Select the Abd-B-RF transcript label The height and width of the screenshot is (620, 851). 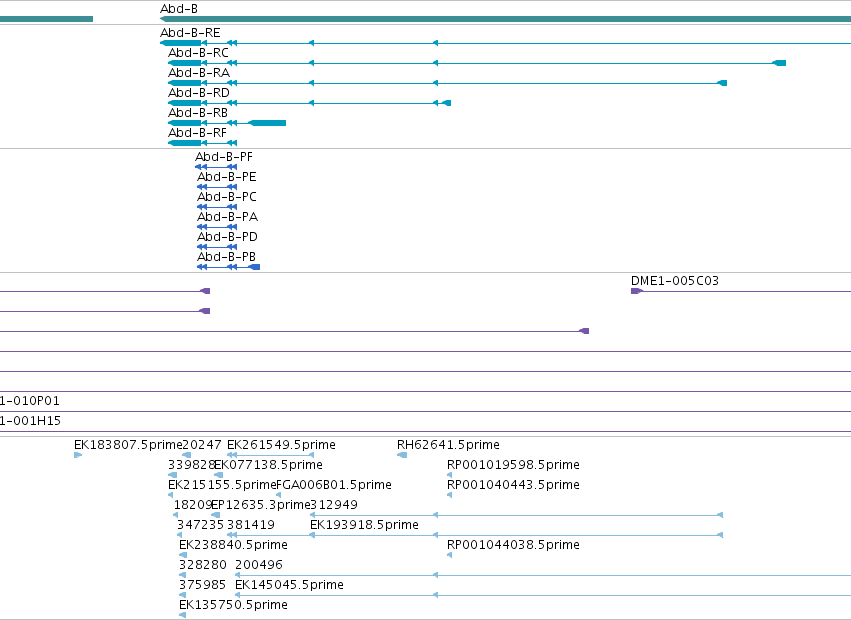[198, 133]
